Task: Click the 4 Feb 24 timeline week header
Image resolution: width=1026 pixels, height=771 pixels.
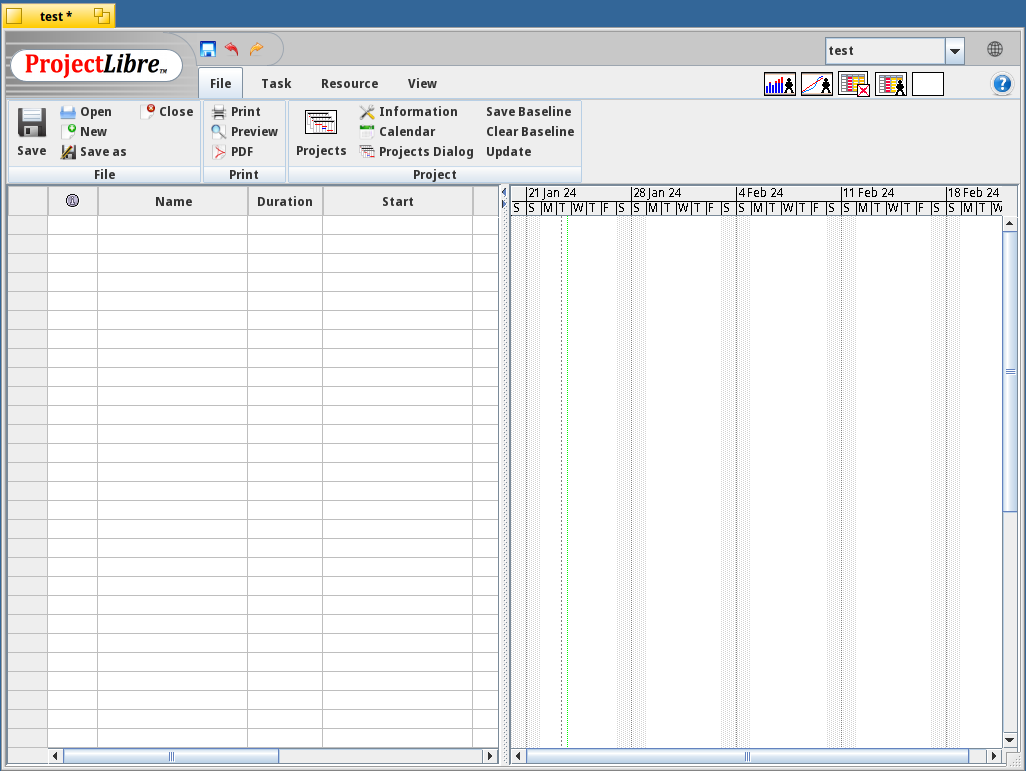Action: pos(788,193)
